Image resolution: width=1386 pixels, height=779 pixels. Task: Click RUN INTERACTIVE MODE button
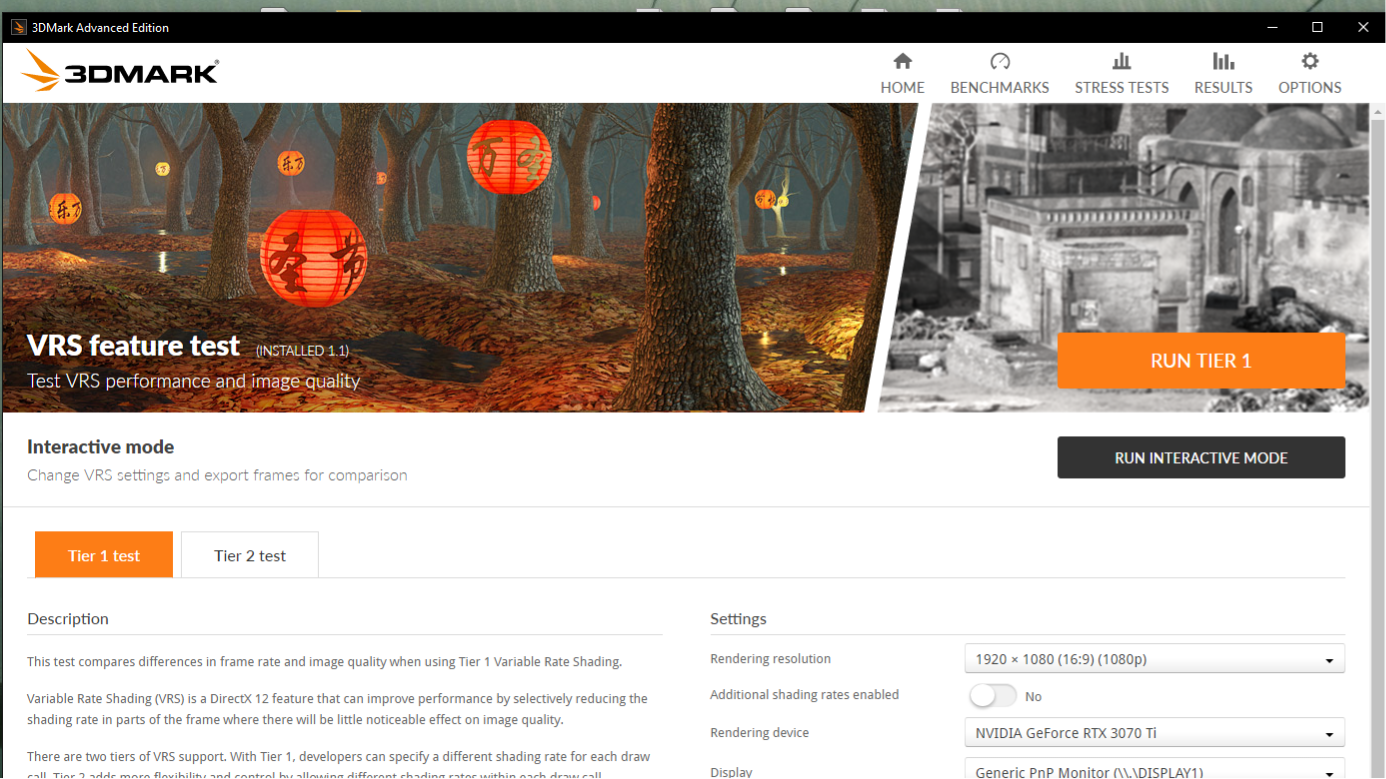(x=1201, y=458)
